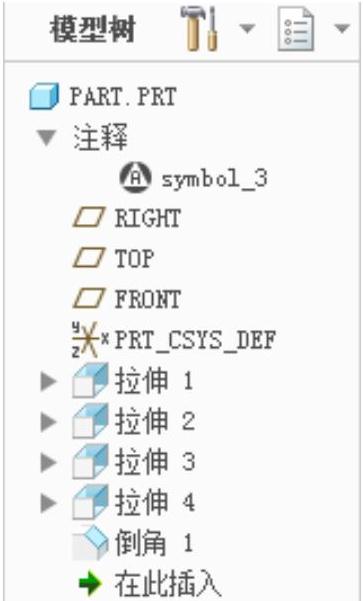Viewport: 363px width, 601px height.
Task: Select the 倒角 1 chamfer feature icon
Action: tap(90, 543)
